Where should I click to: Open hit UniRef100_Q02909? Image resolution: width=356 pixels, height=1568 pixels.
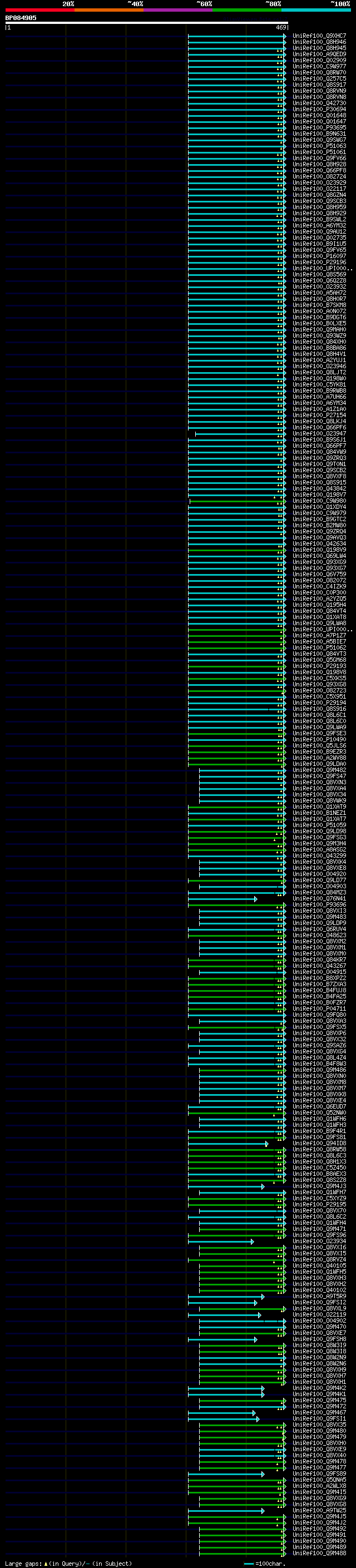319,60
